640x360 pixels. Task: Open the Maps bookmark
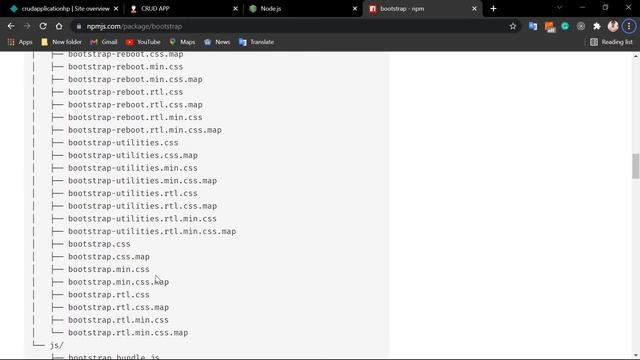click(x=182, y=42)
